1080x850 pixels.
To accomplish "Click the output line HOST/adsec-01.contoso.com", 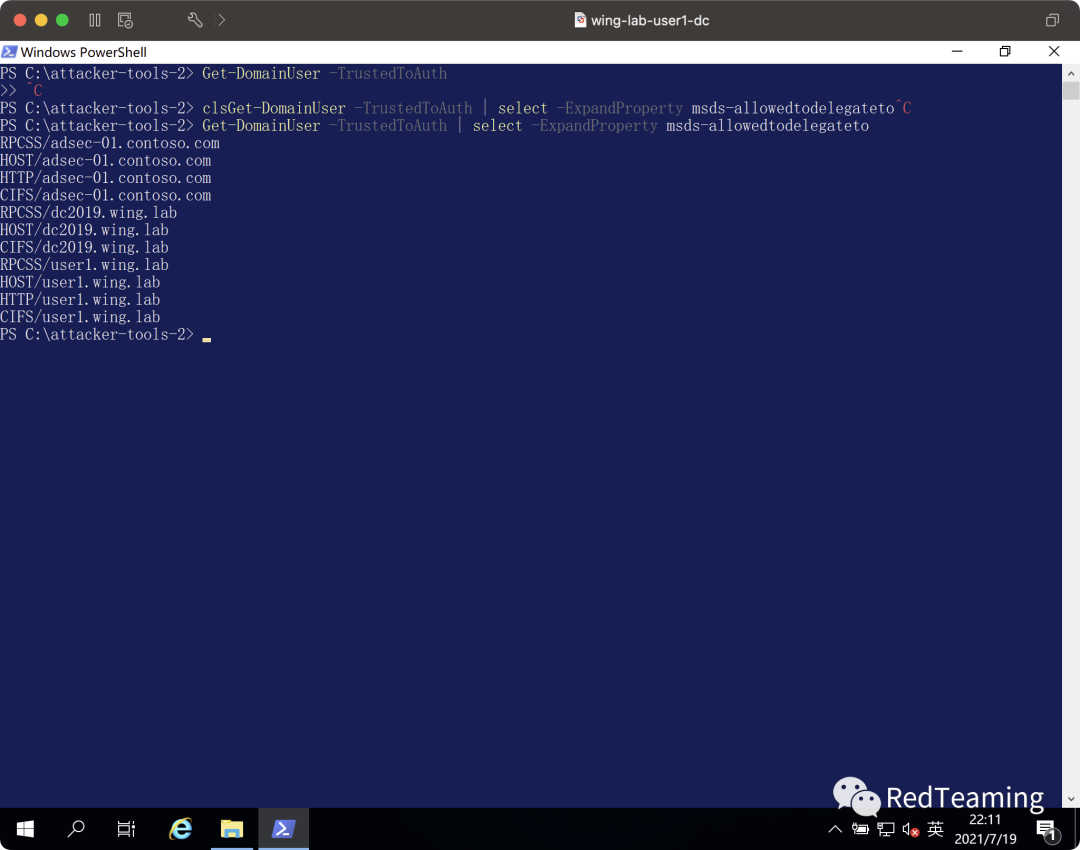I will [105, 160].
